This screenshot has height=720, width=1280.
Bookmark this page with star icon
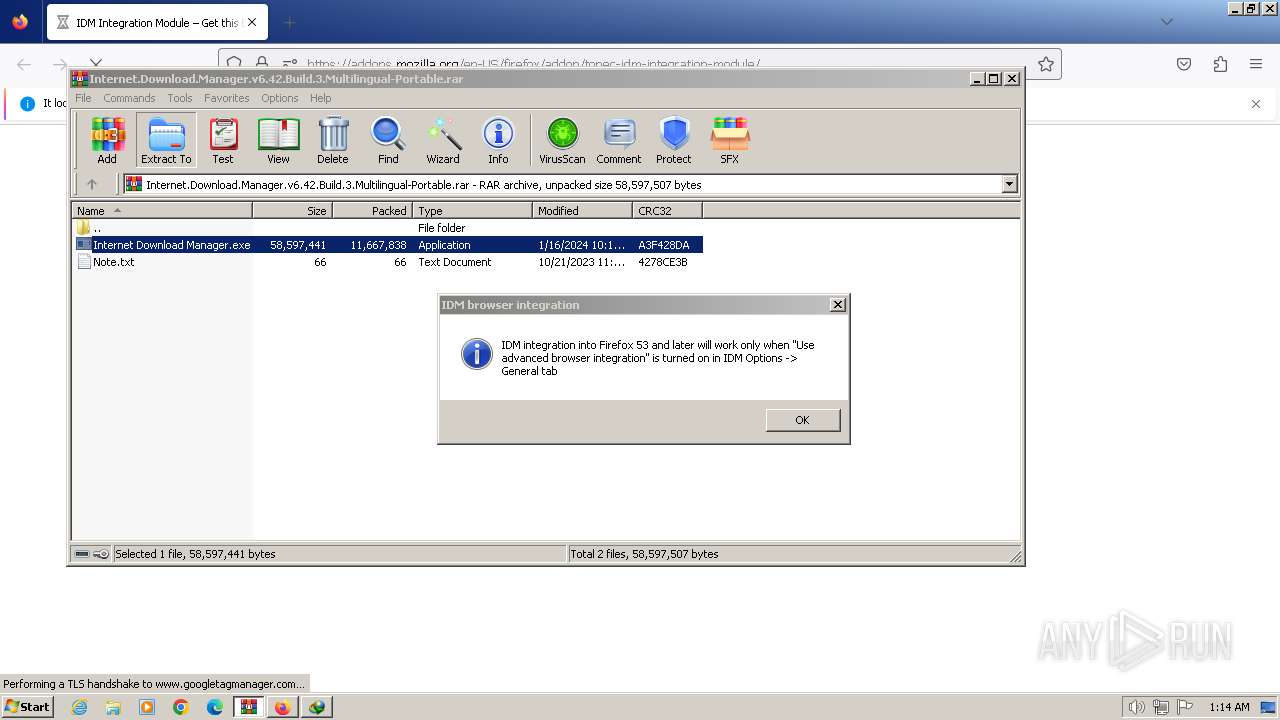[1046, 64]
